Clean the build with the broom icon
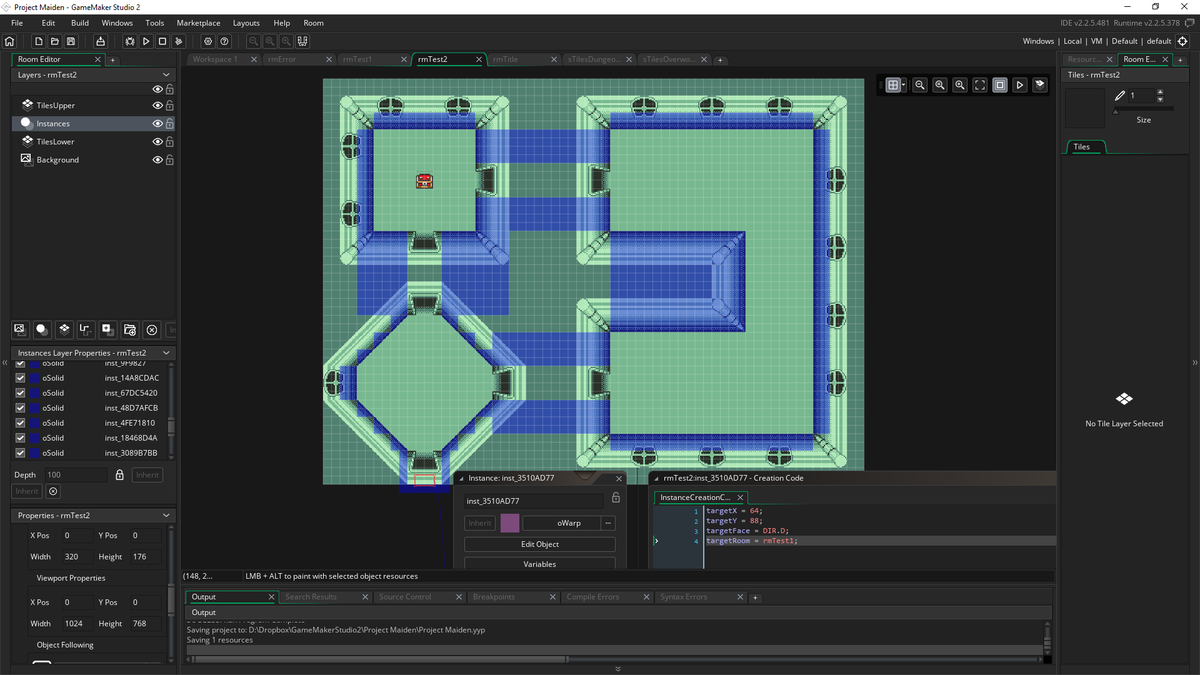 tap(179, 41)
